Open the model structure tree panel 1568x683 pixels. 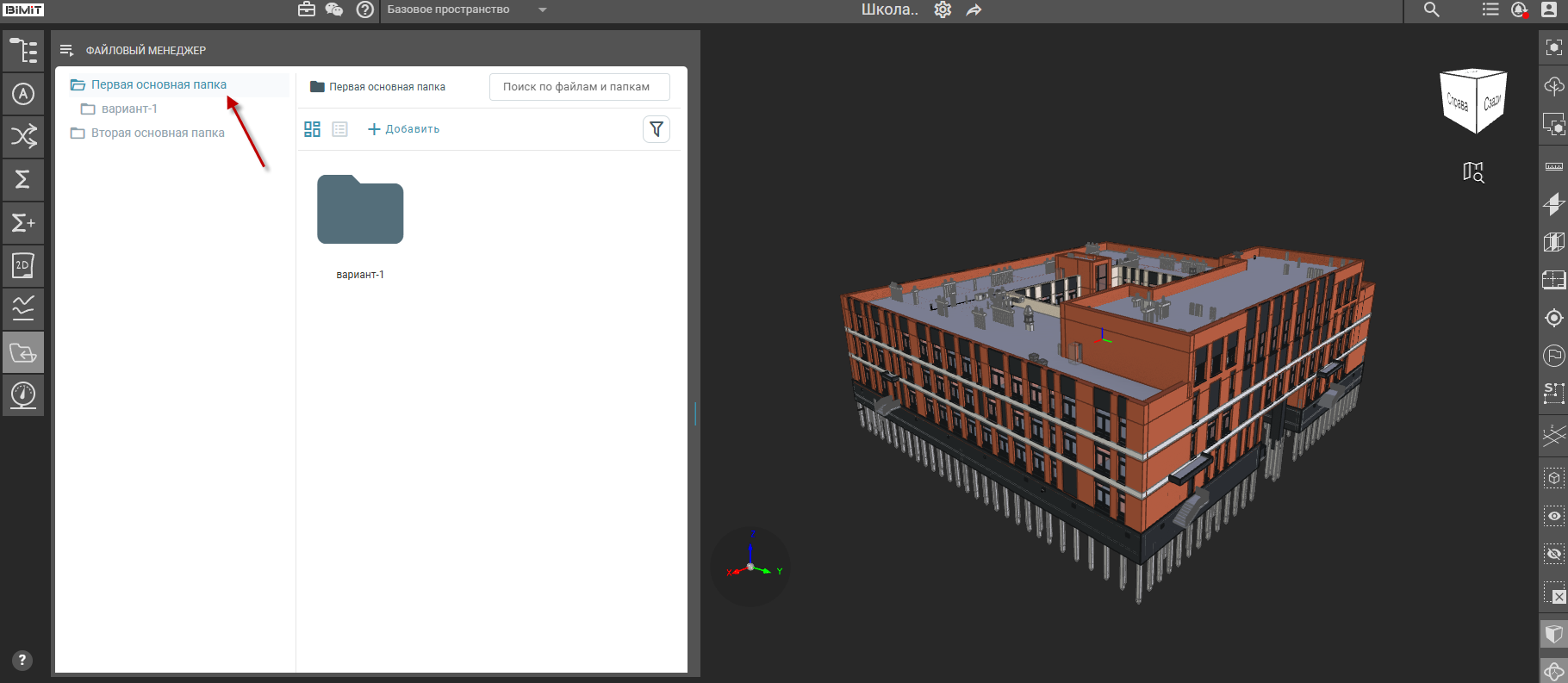pos(23,51)
